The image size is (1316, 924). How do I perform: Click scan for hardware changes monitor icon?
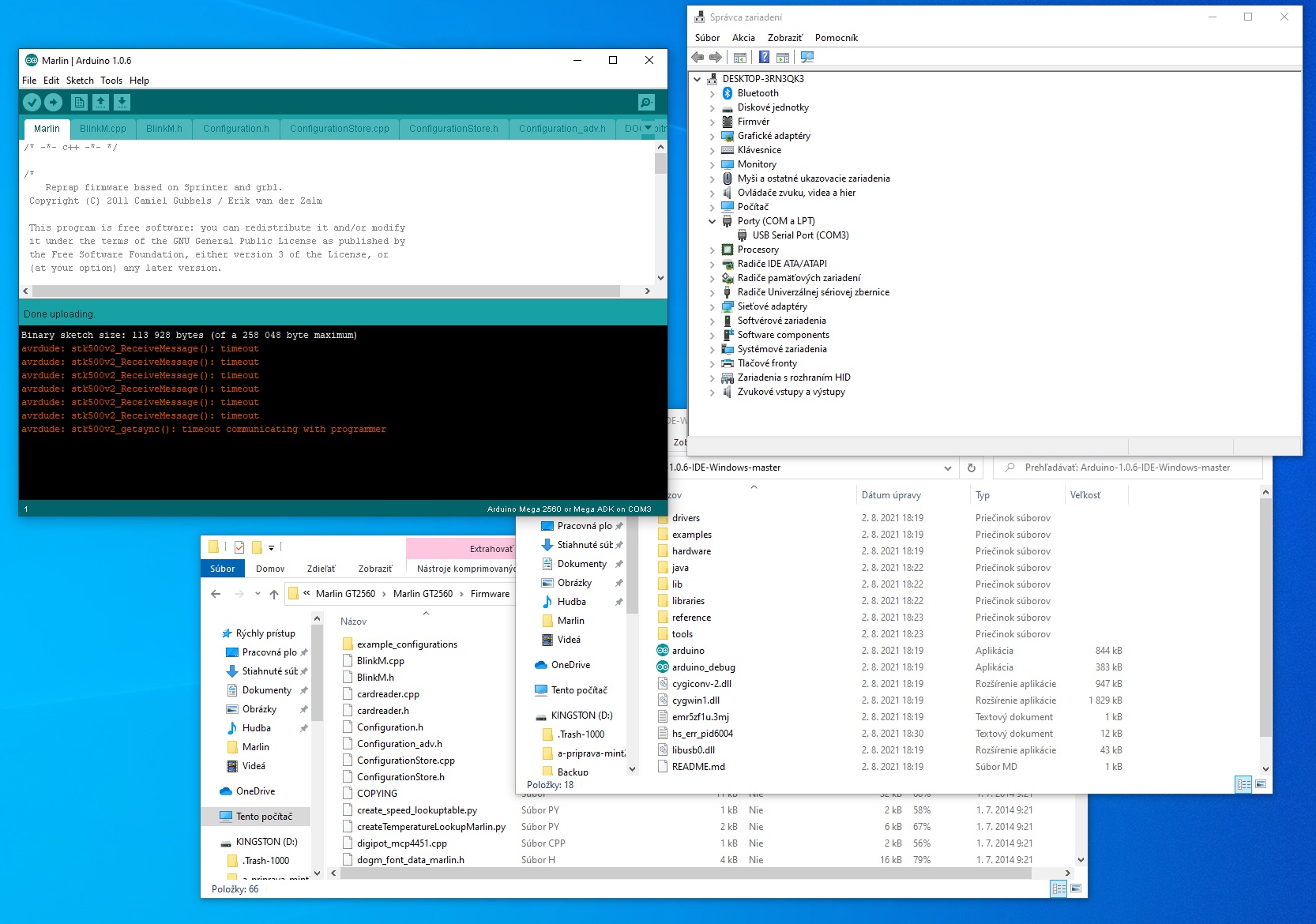[x=807, y=57]
